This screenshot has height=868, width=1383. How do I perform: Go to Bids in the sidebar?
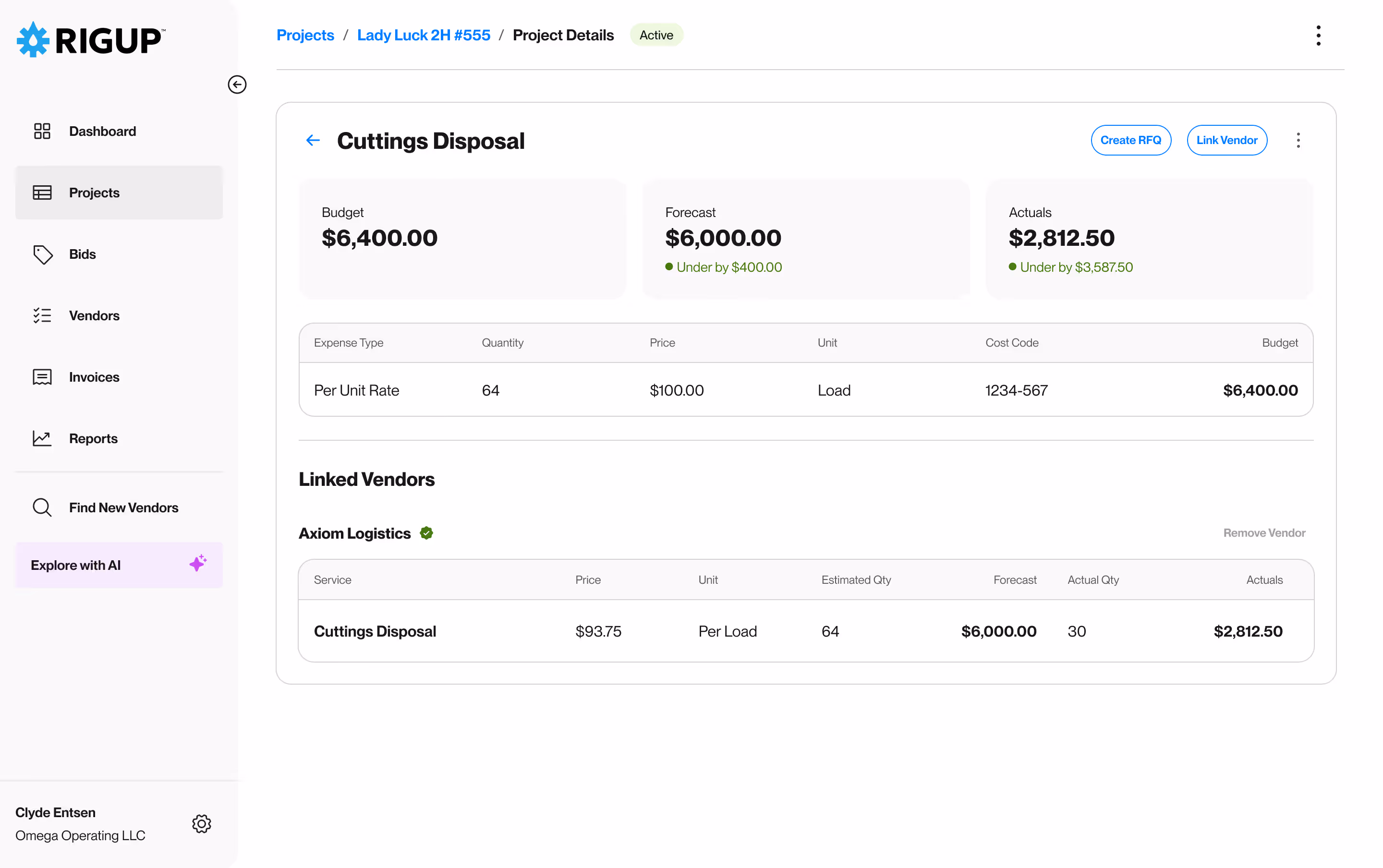click(x=119, y=254)
